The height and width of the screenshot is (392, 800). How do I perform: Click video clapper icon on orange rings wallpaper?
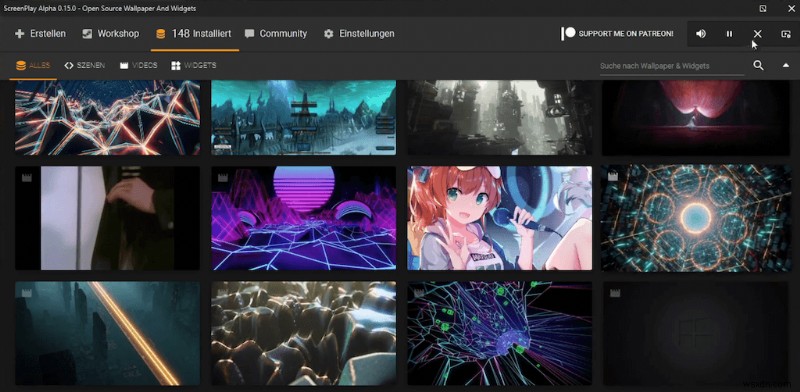tap(613, 177)
